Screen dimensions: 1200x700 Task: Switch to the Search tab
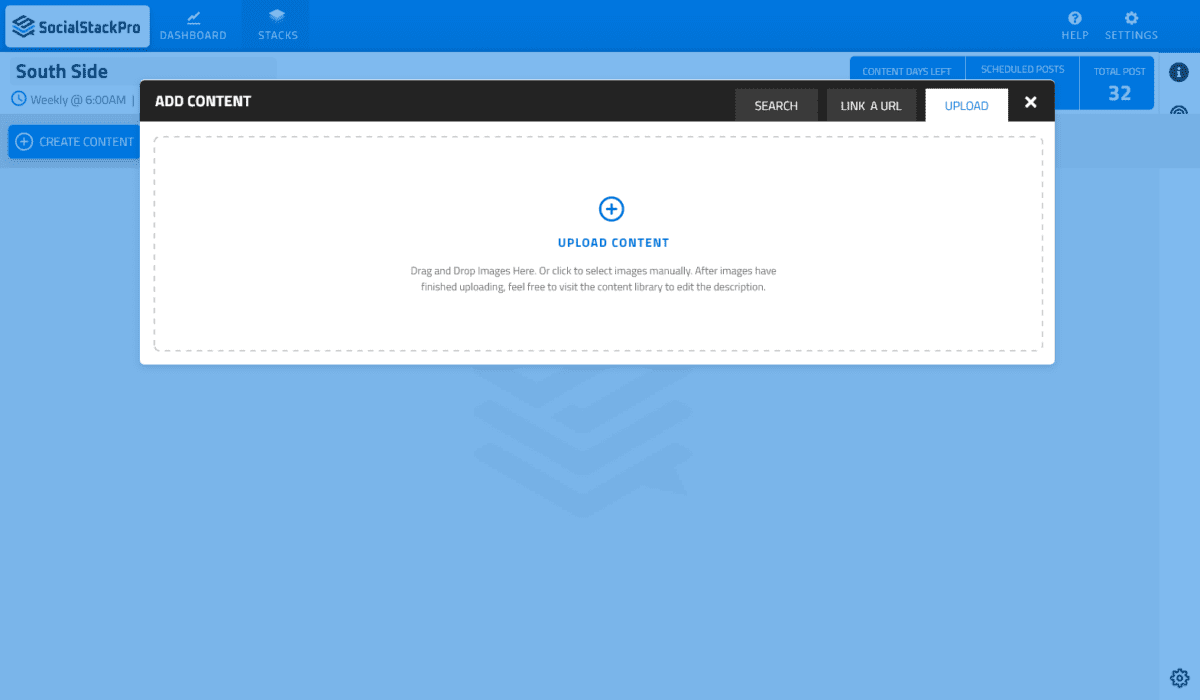(776, 105)
